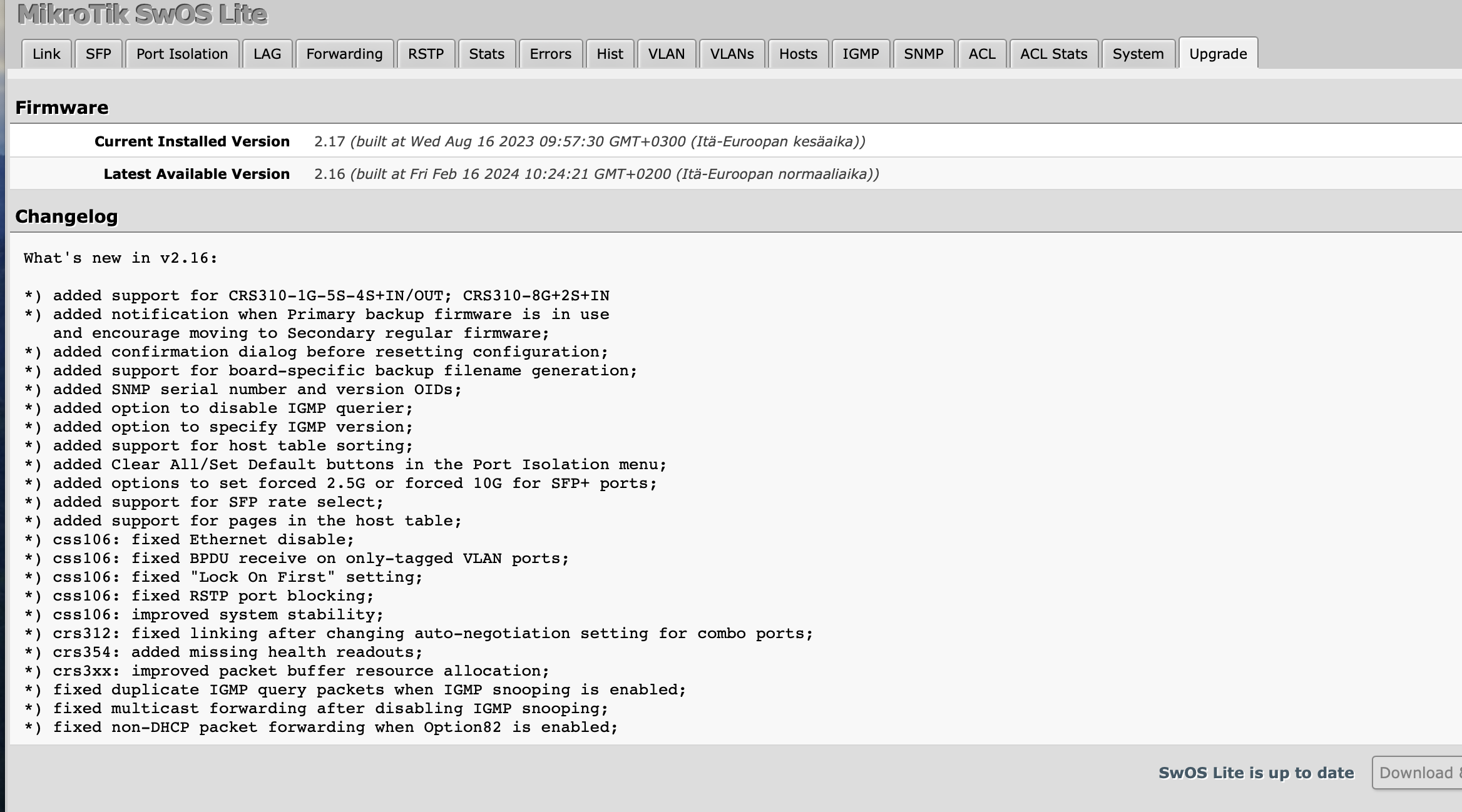Click the Download button
1462x812 pixels.
coord(1417,773)
